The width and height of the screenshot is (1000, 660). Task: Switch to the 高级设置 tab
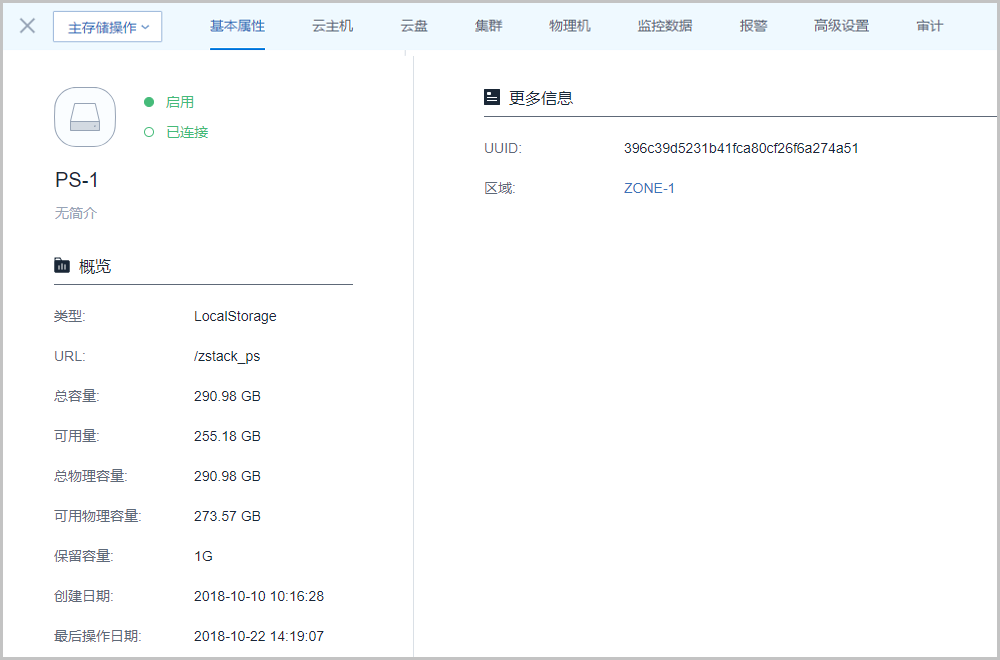pos(841,26)
